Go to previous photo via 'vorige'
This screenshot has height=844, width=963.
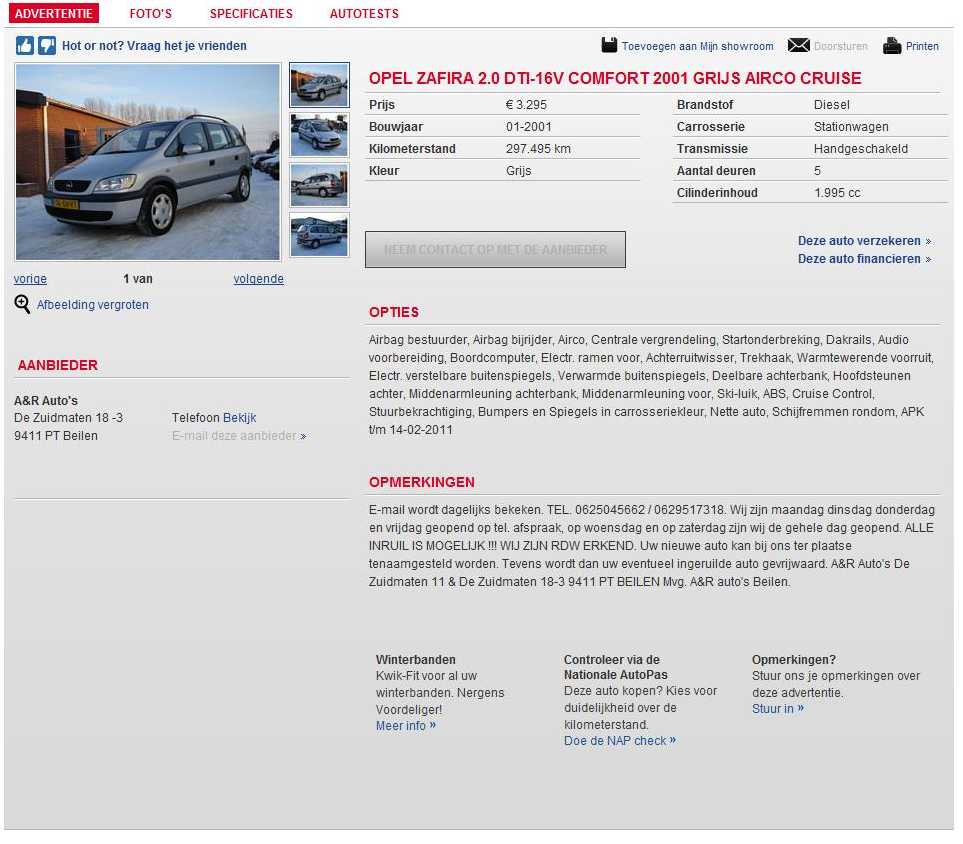30,279
